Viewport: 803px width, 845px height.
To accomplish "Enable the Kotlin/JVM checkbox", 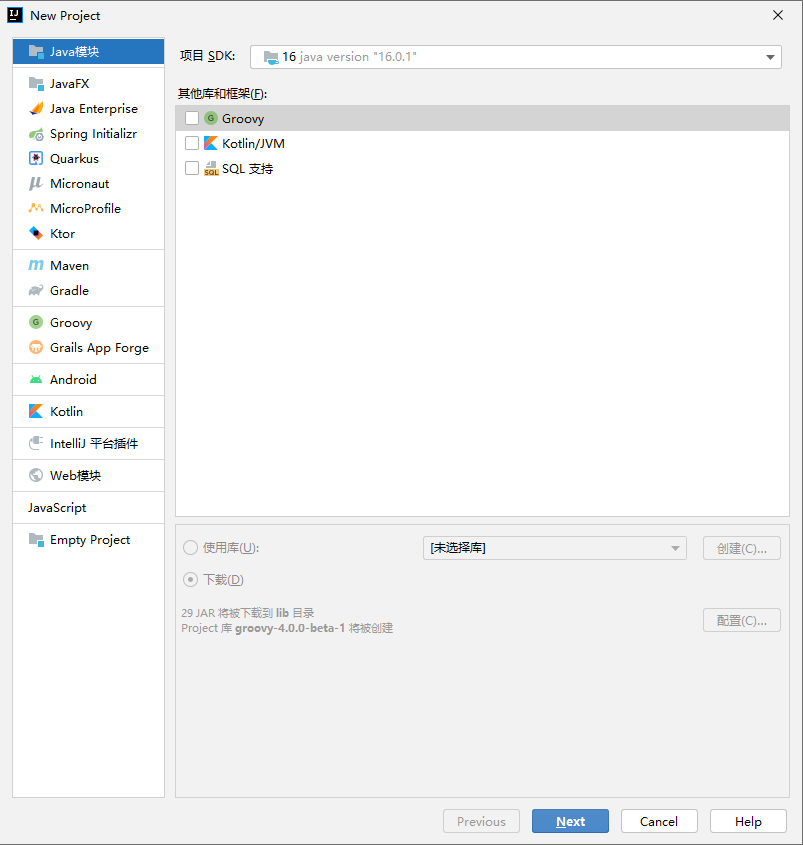I will 192,143.
